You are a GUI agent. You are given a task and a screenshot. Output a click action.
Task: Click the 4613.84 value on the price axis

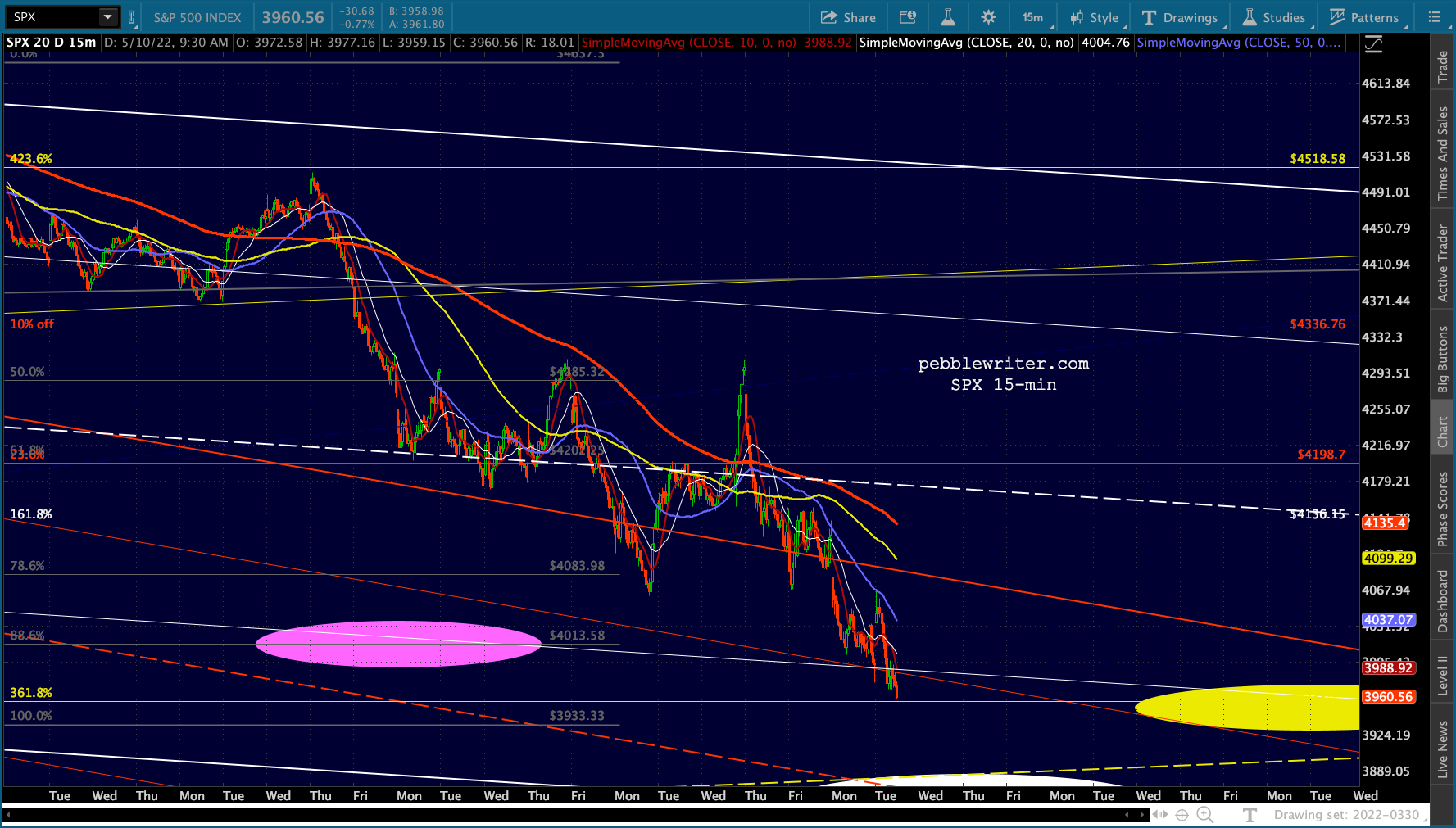[1386, 84]
